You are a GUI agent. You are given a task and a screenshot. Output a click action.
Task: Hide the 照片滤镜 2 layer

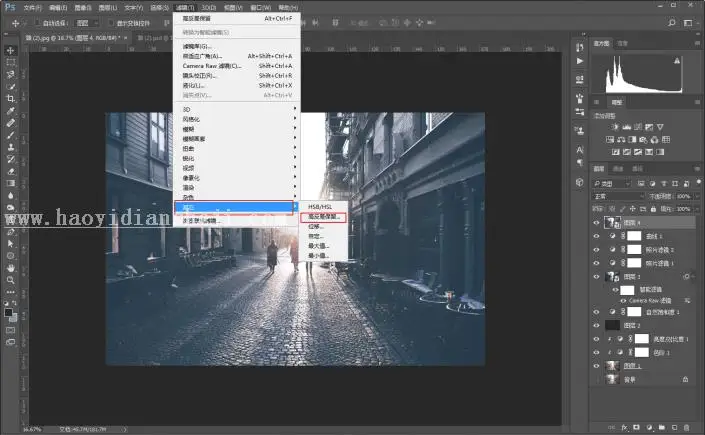[596, 250]
